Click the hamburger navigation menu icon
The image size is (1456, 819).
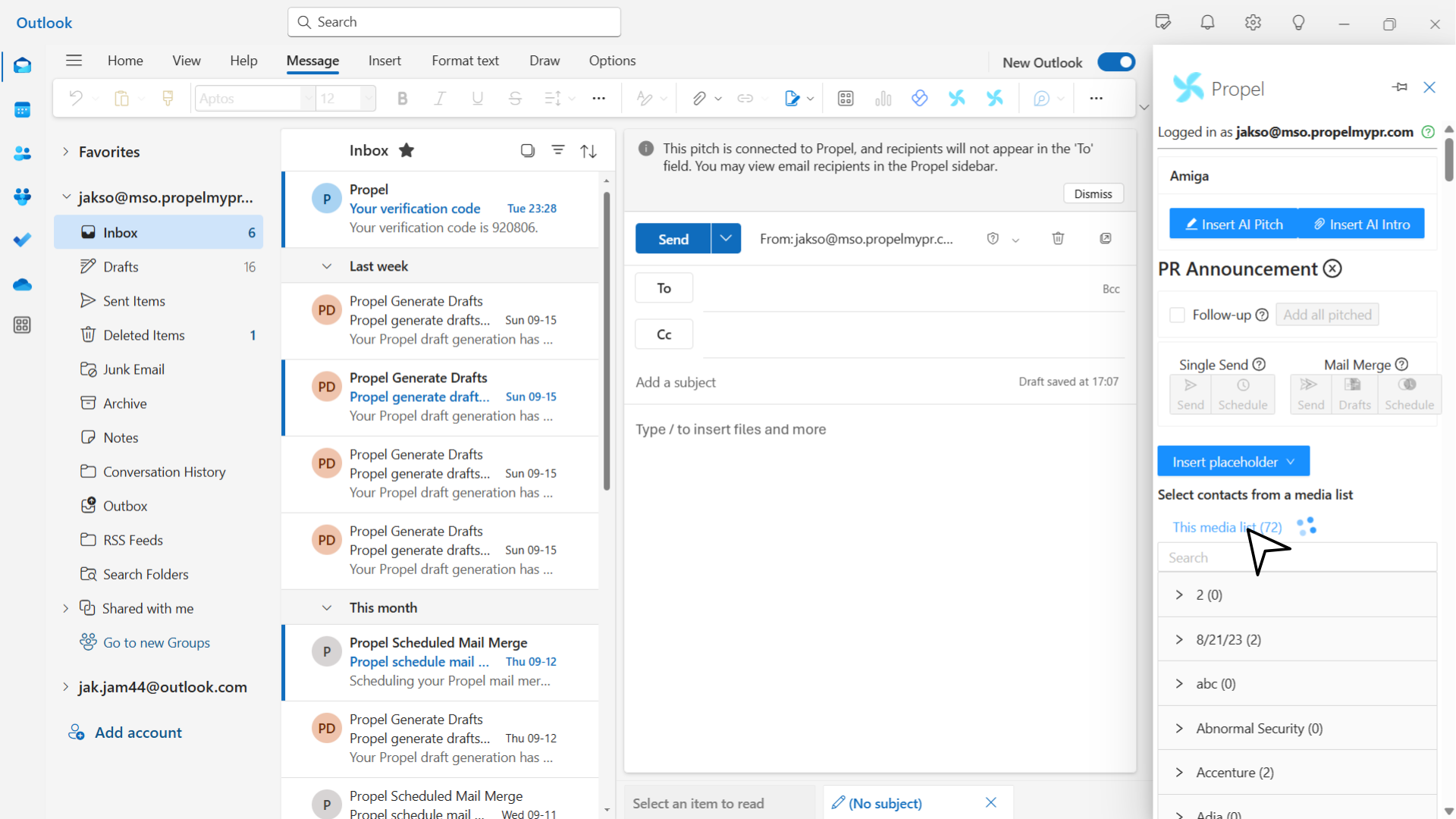tap(74, 61)
